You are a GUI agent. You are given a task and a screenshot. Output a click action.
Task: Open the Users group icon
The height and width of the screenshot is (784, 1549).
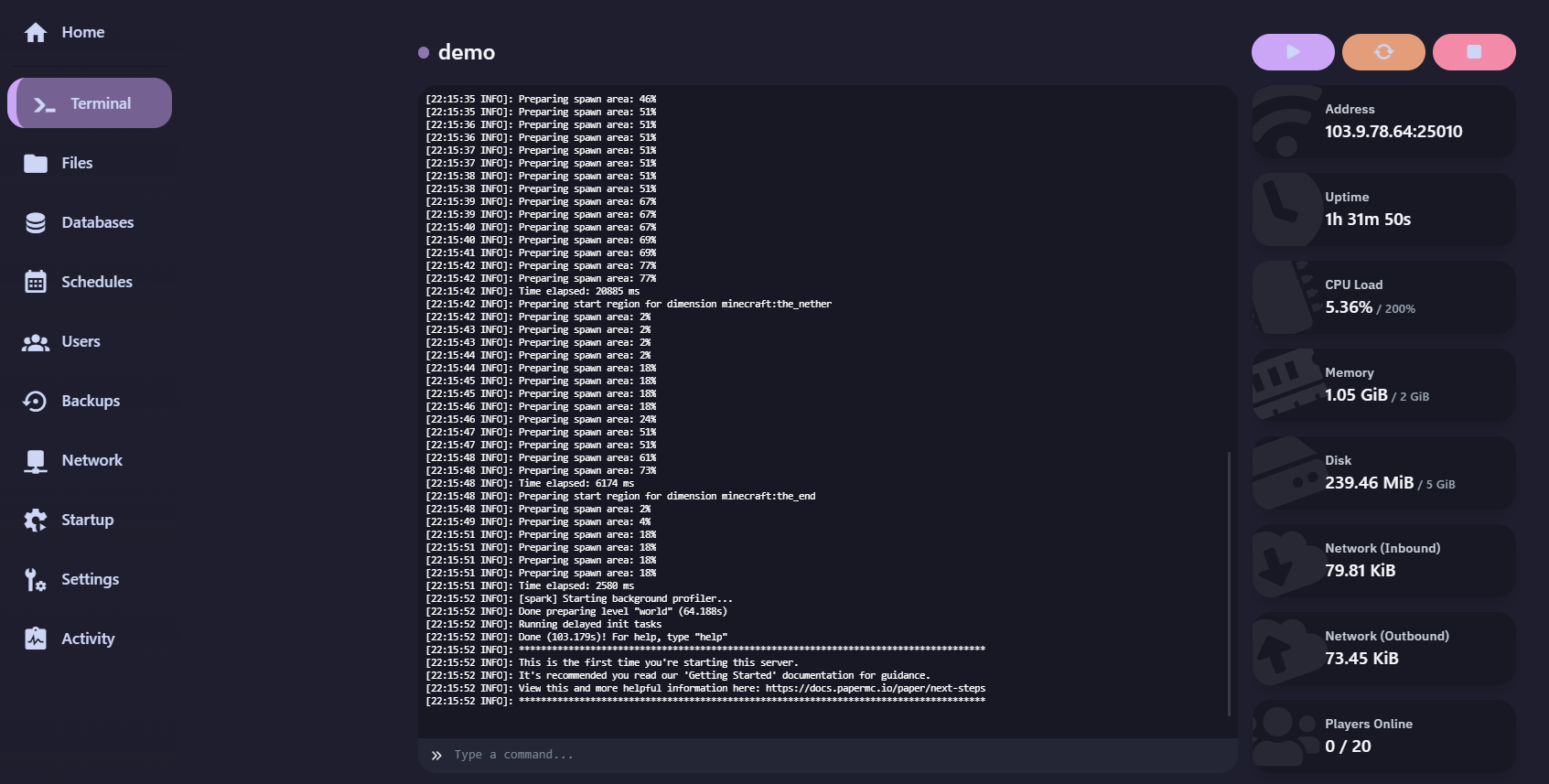(36, 342)
